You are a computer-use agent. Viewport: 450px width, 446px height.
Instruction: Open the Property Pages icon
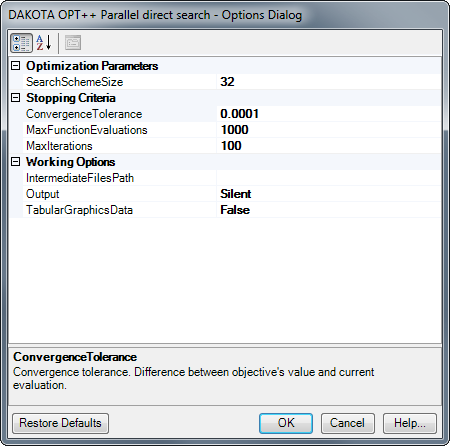click(73, 43)
